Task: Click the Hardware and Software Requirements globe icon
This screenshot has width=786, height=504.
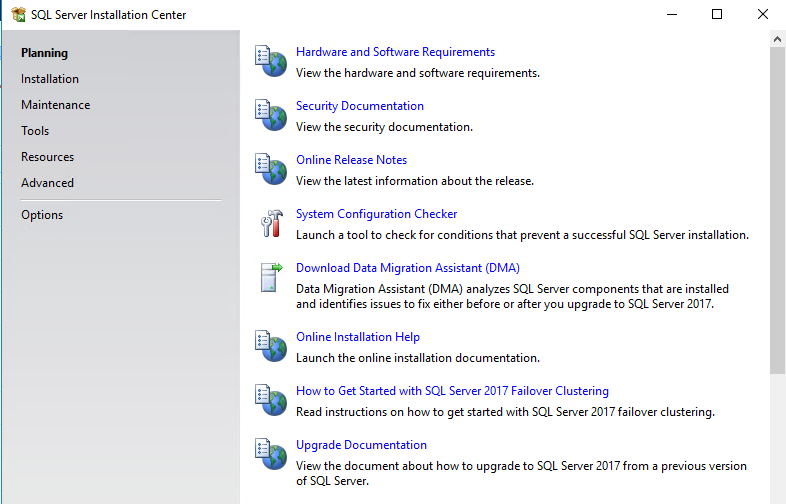Action: 271,61
